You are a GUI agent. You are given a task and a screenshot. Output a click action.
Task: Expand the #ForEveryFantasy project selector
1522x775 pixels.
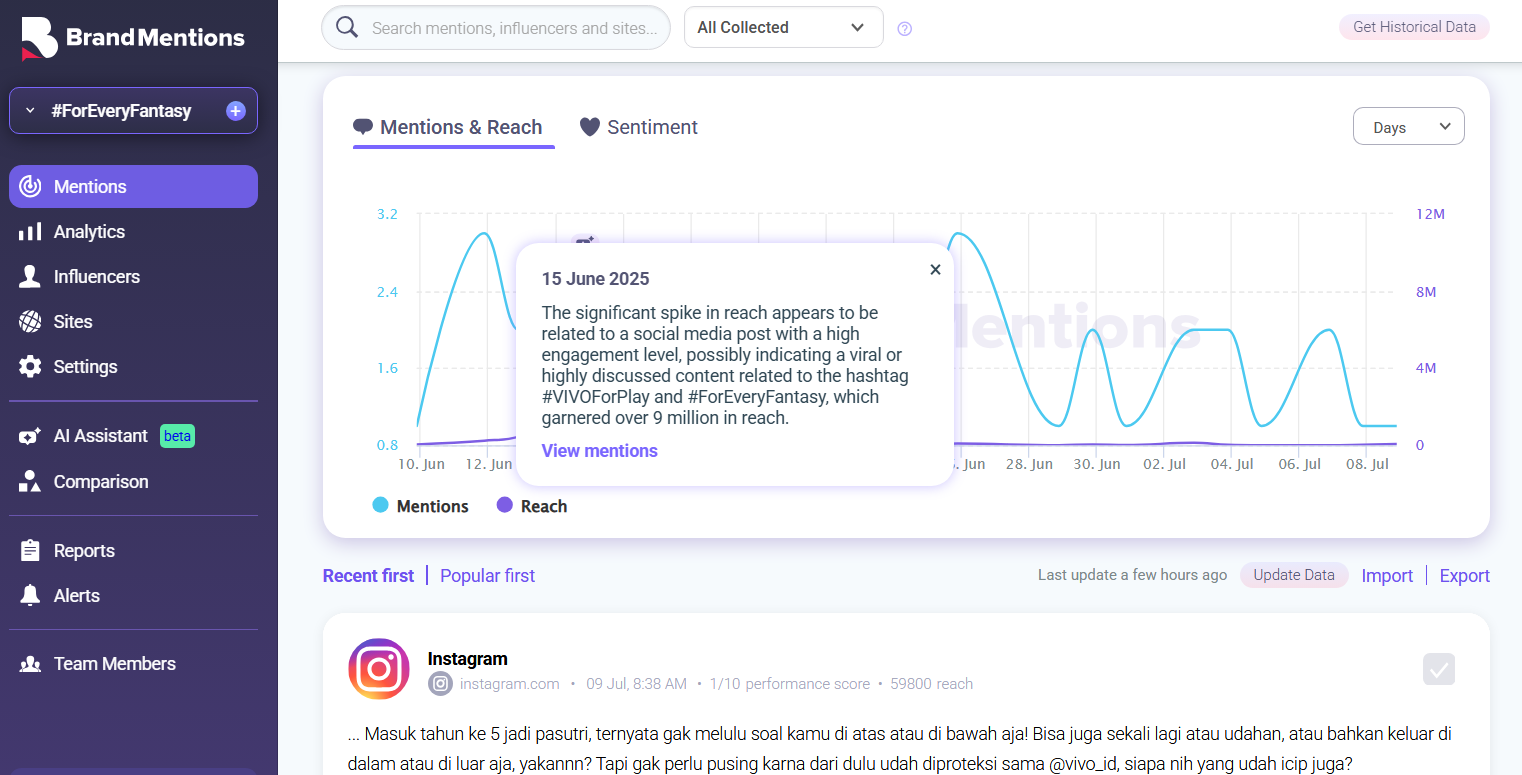click(31, 111)
